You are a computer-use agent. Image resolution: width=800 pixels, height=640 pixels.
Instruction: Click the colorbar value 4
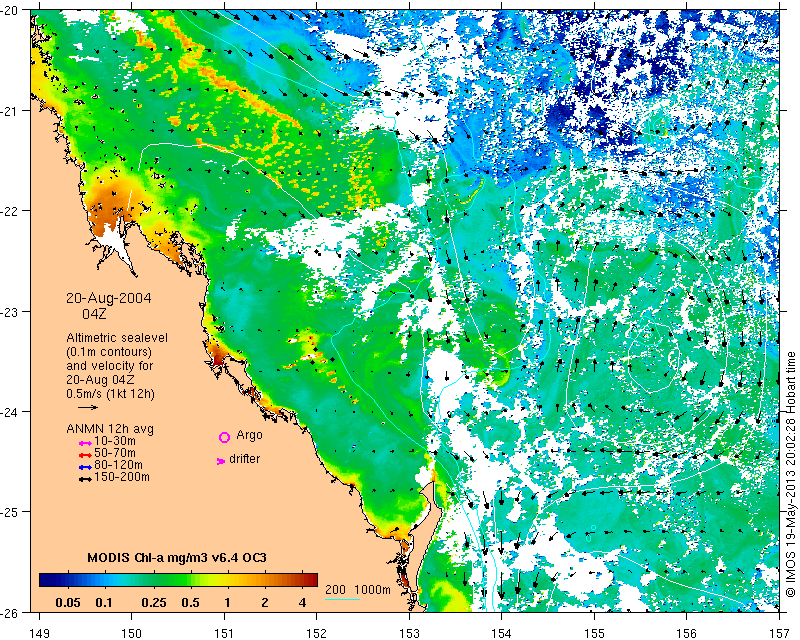[303, 603]
